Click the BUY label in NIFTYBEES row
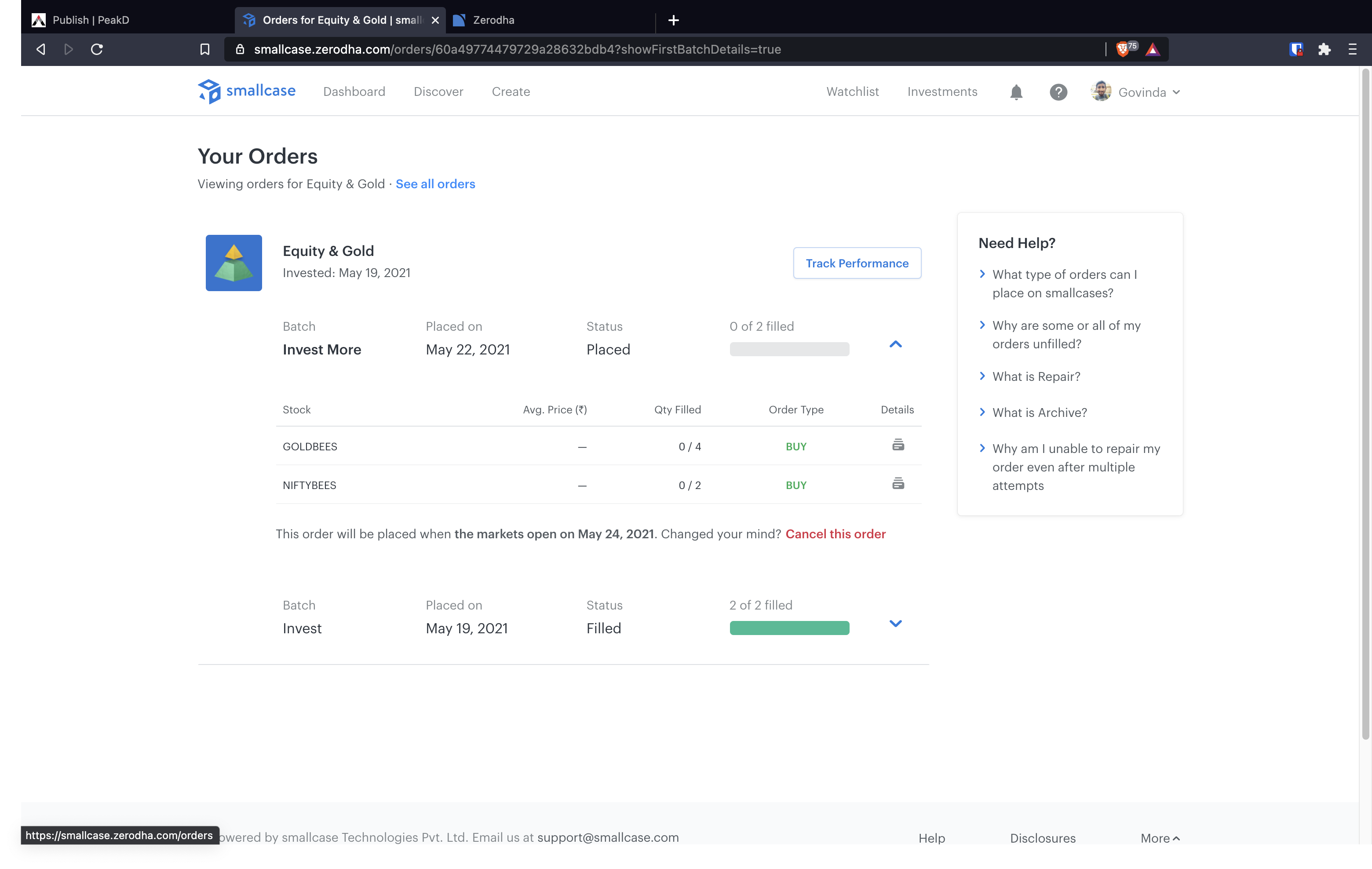This screenshot has width=1372, height=869. tap(796, 486)
